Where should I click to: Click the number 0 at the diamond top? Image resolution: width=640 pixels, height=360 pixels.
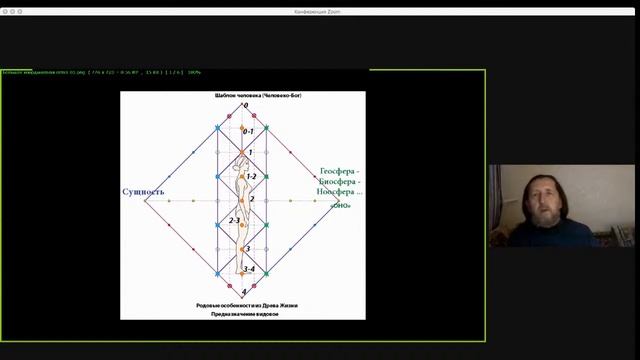click(246, 105)
